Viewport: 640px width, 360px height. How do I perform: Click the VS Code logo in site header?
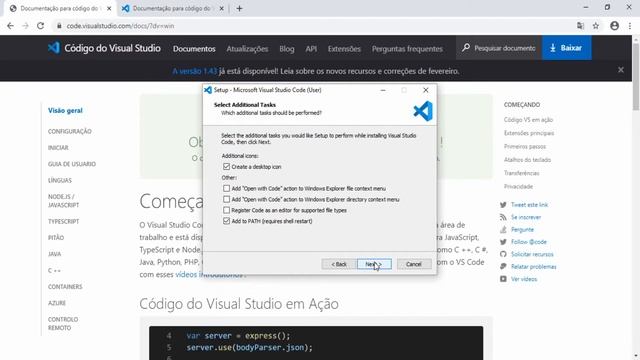(53, 48)
